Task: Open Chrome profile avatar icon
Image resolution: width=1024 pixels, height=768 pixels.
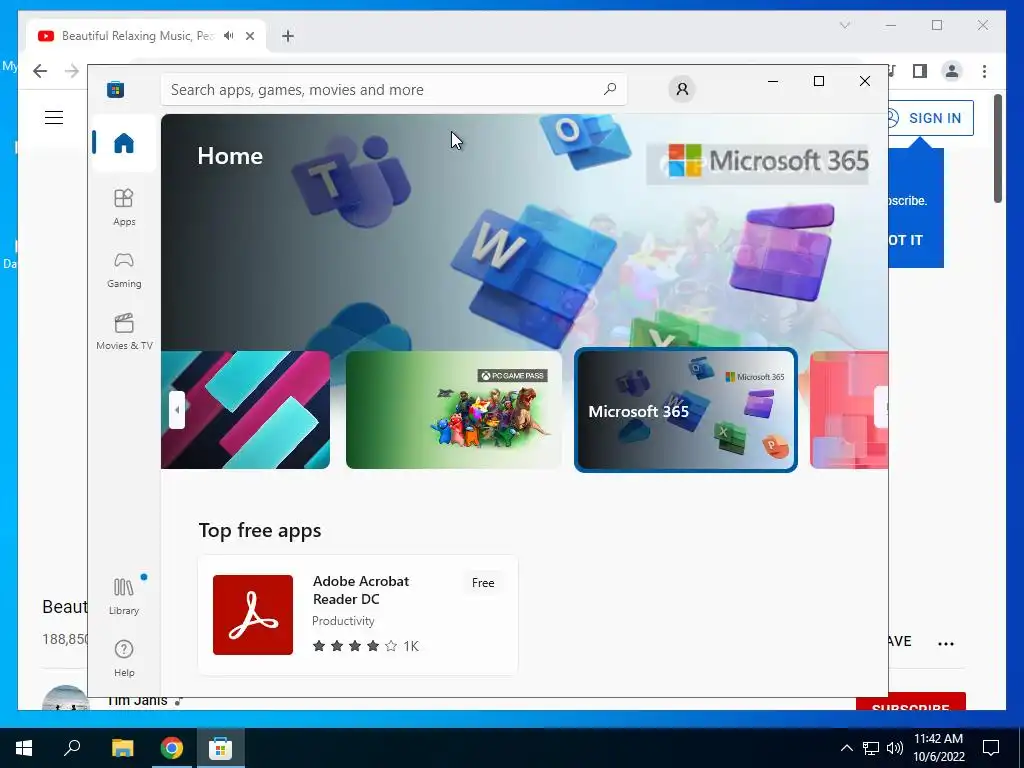Action: (x=952, y=71)
